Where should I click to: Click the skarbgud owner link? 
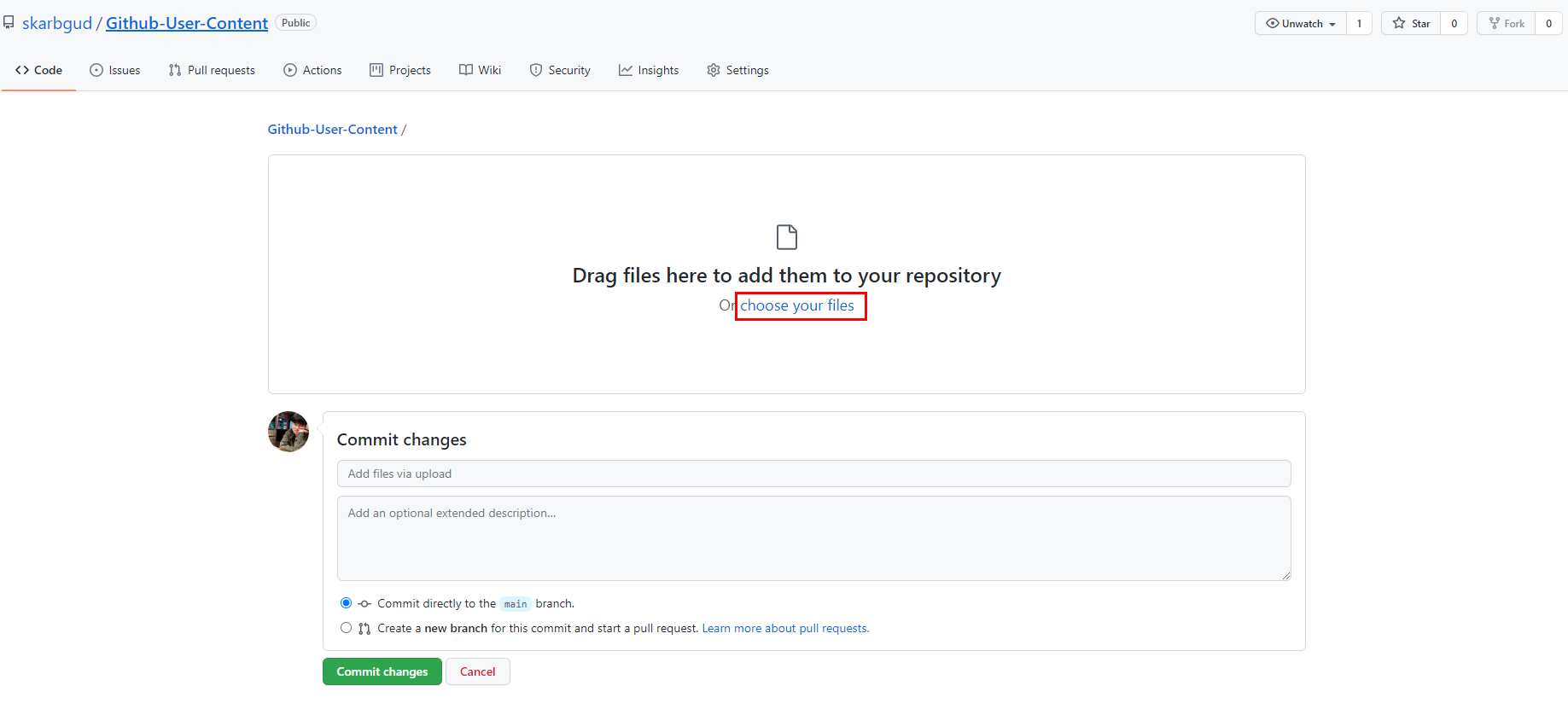[x=57, y=23]
